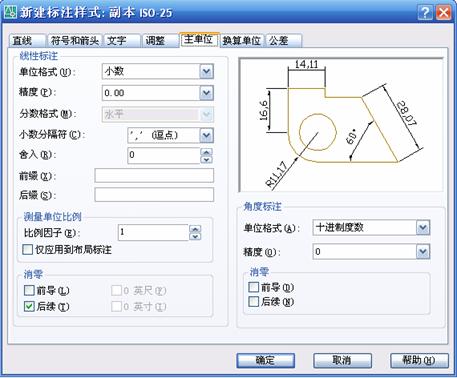This screenshot has height=378, width=457.
Task: Click the AutoCAD icon in title bar
Action: [x=10, y=12]
